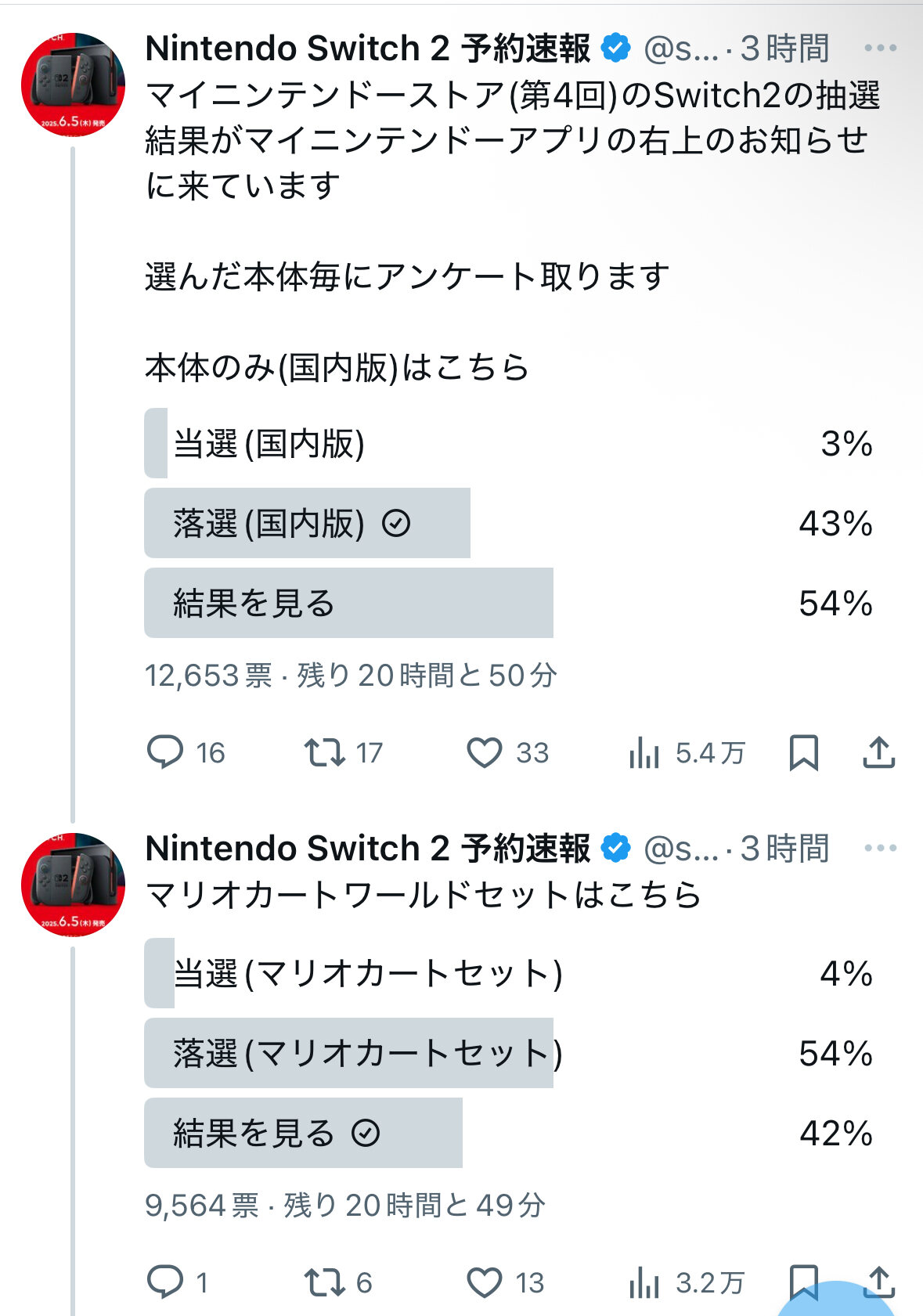
Task: Open more options menu on second tweet
Action: point(881,849)
